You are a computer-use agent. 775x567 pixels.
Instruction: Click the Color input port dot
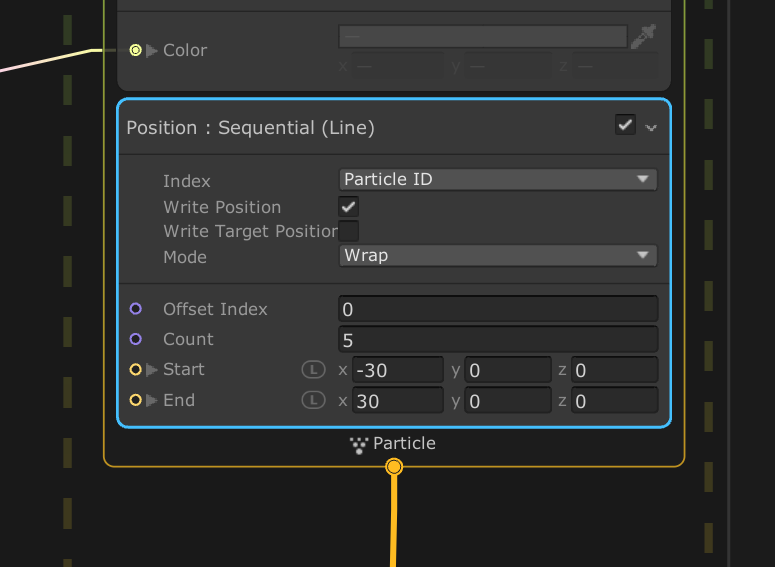[x=136, y=50]
